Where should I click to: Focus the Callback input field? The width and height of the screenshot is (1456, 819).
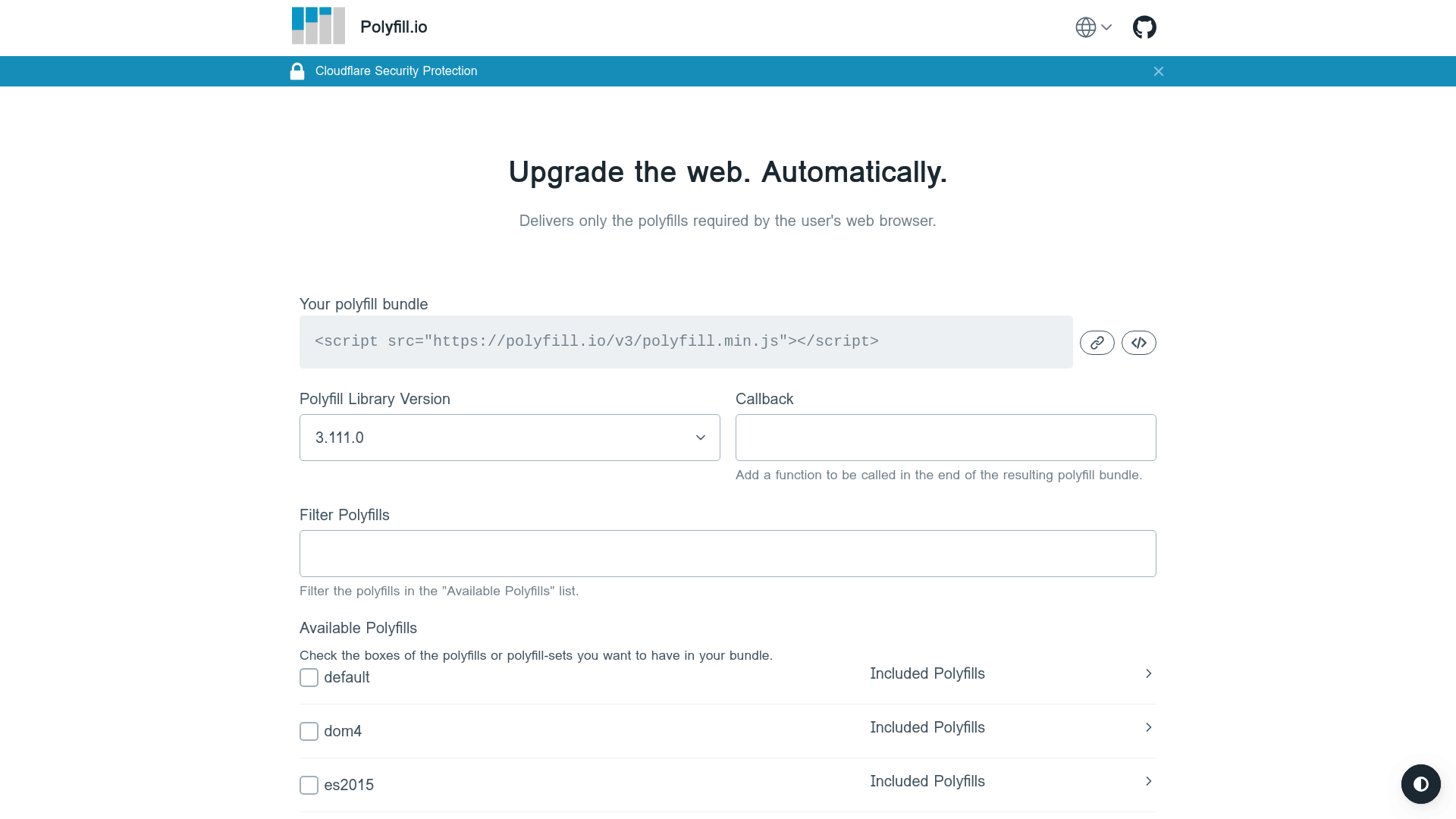click(x=946, y=438)
